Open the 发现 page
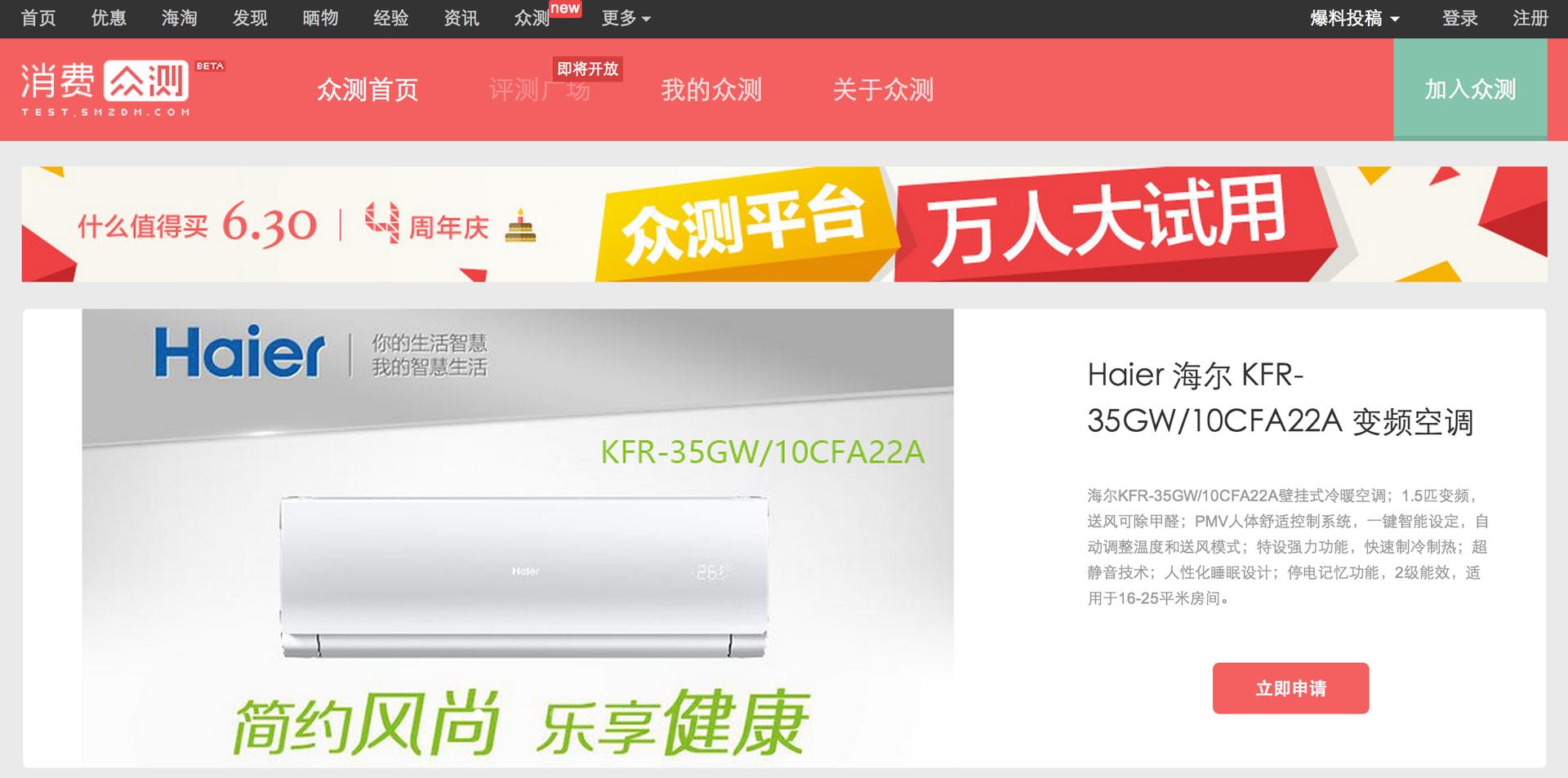Viewport: 1568px width, 778px height. click(250, 18)
